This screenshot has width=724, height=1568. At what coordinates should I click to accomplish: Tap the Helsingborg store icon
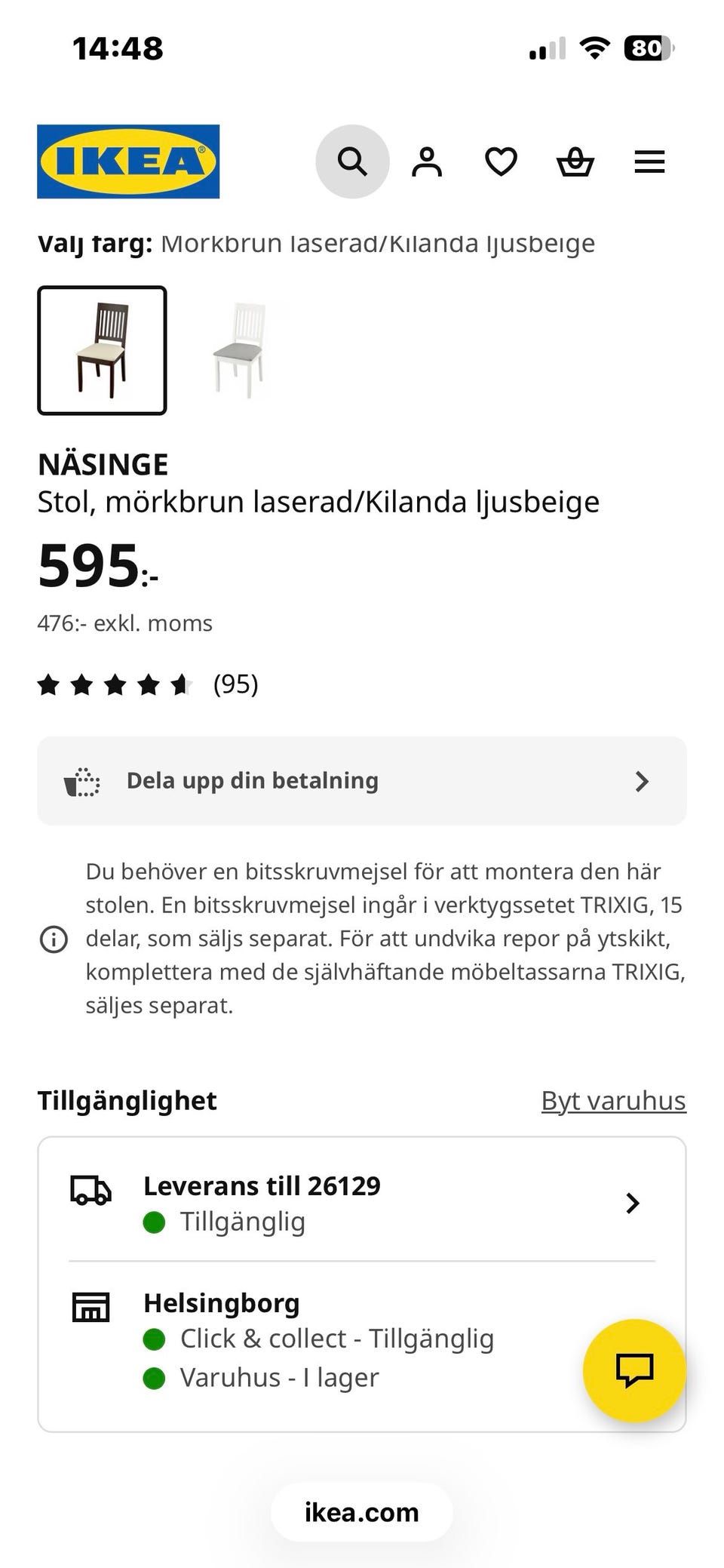[90, 1307]
